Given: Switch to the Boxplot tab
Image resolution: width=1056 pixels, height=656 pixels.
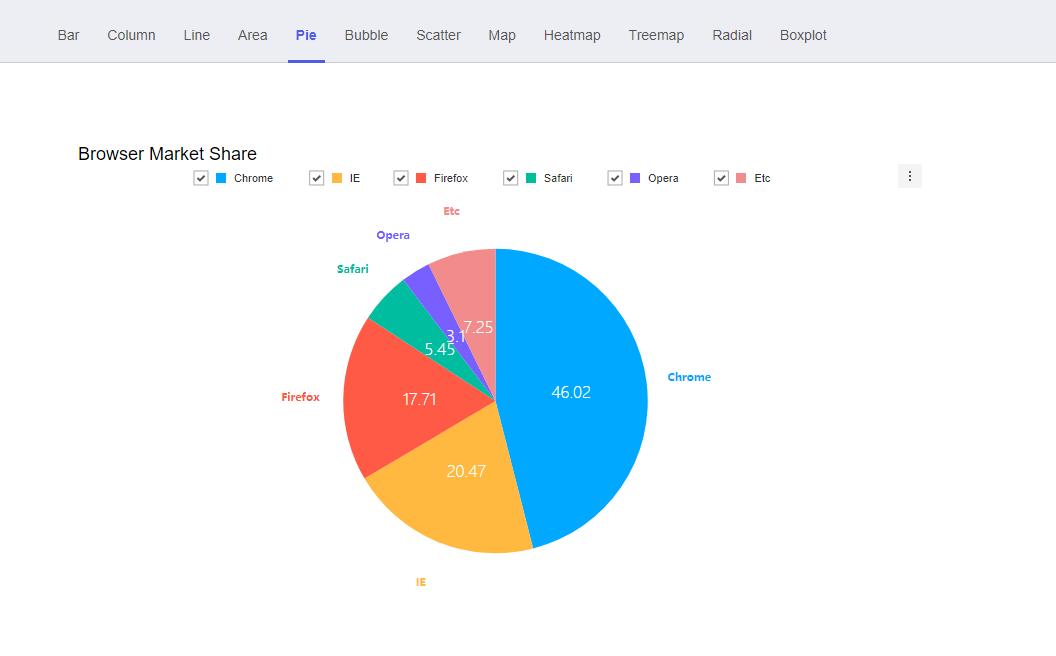Looking at the screenshot, I should [803, 35].
